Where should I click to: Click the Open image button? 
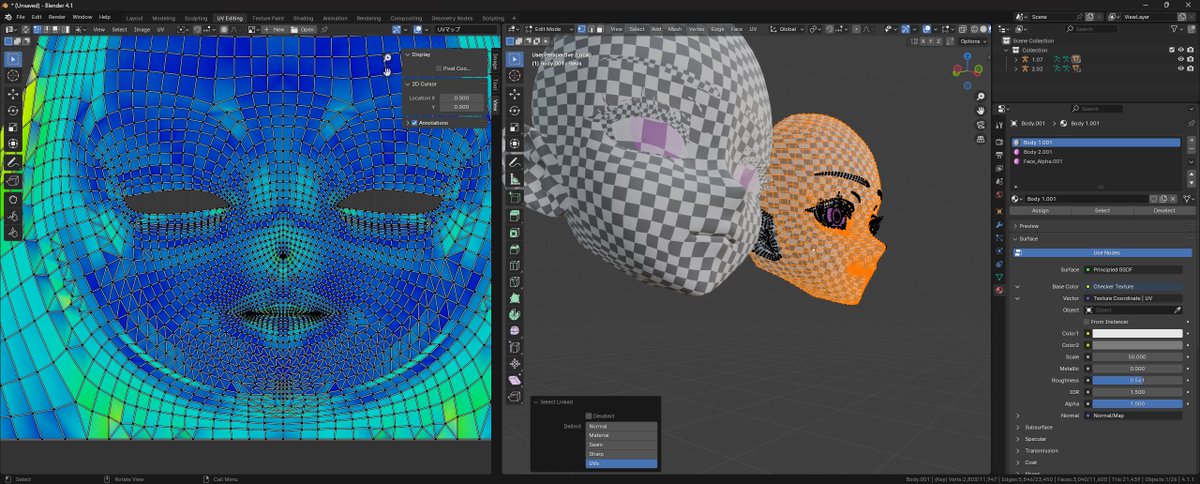pos(303,29)
